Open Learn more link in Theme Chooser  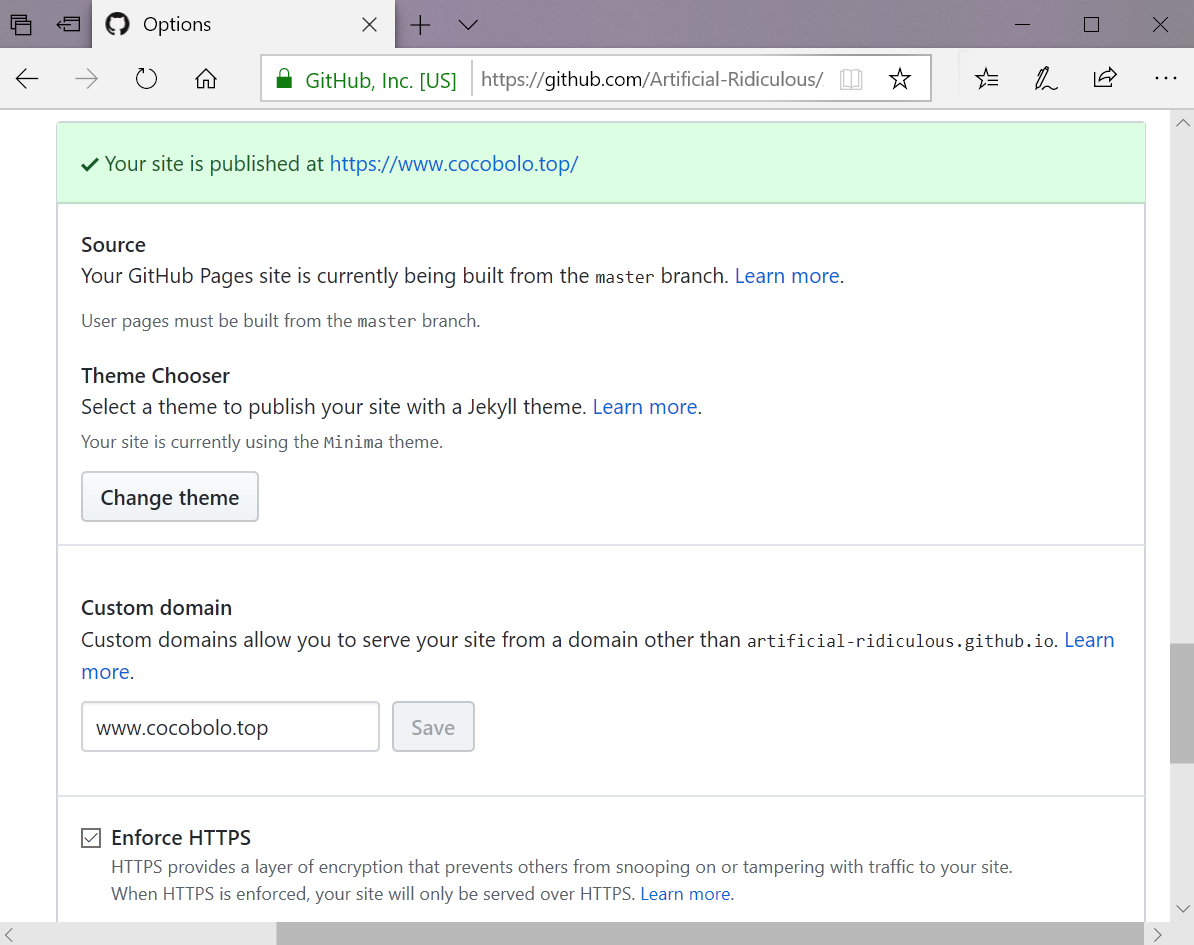645,407
